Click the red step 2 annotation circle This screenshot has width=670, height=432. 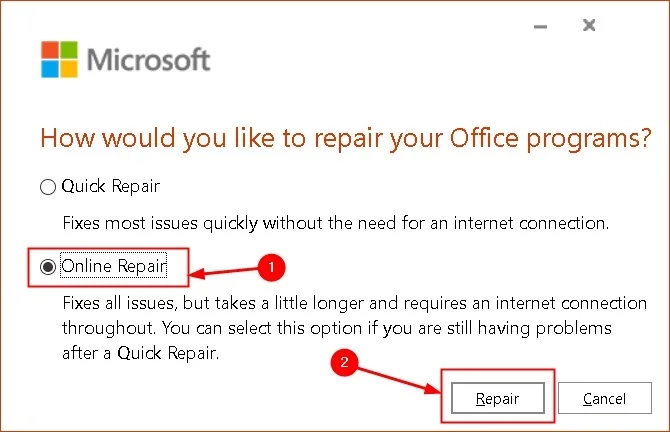coord(344,363)
